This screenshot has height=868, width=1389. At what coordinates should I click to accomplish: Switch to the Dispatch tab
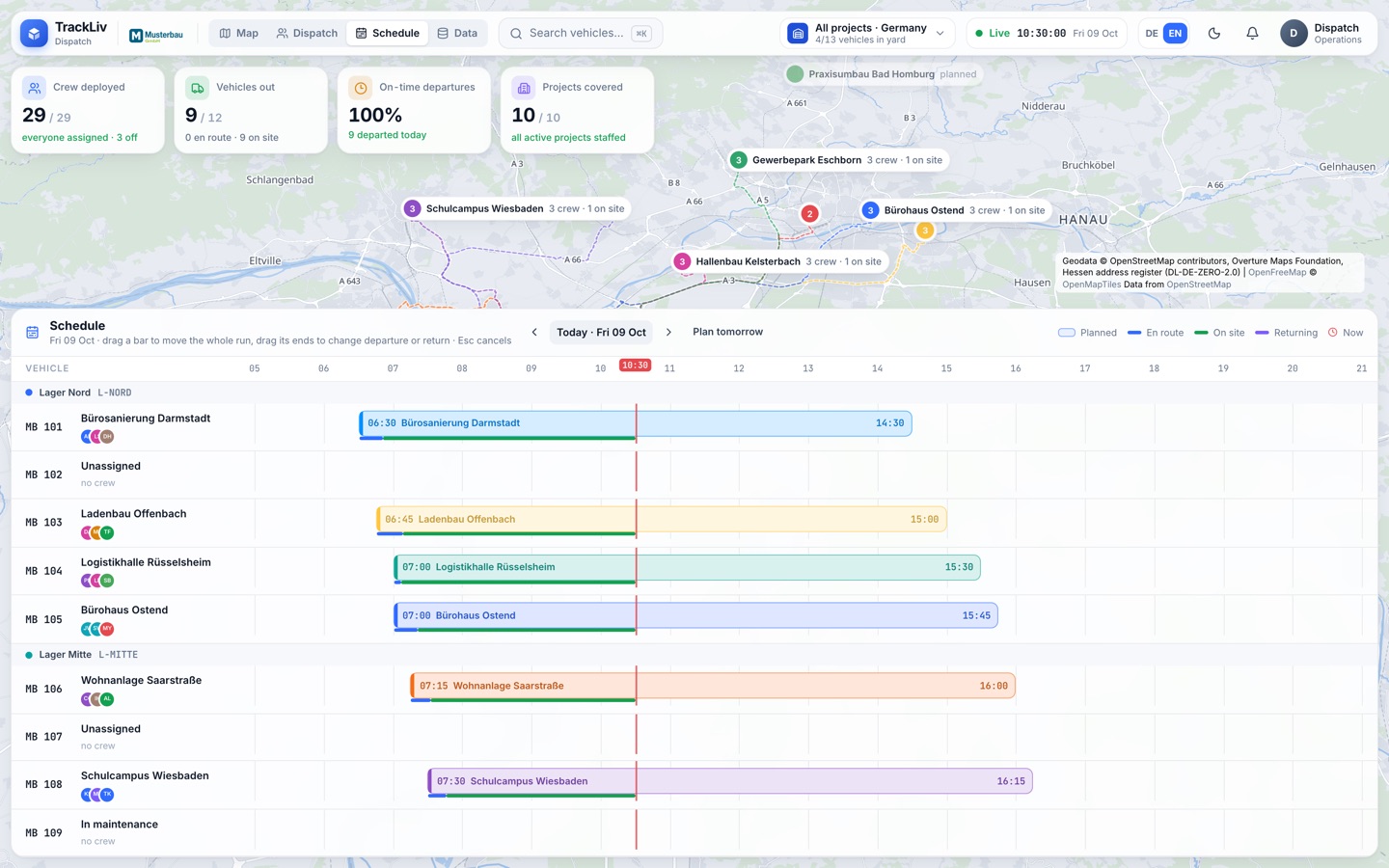(x=307, y=33)
